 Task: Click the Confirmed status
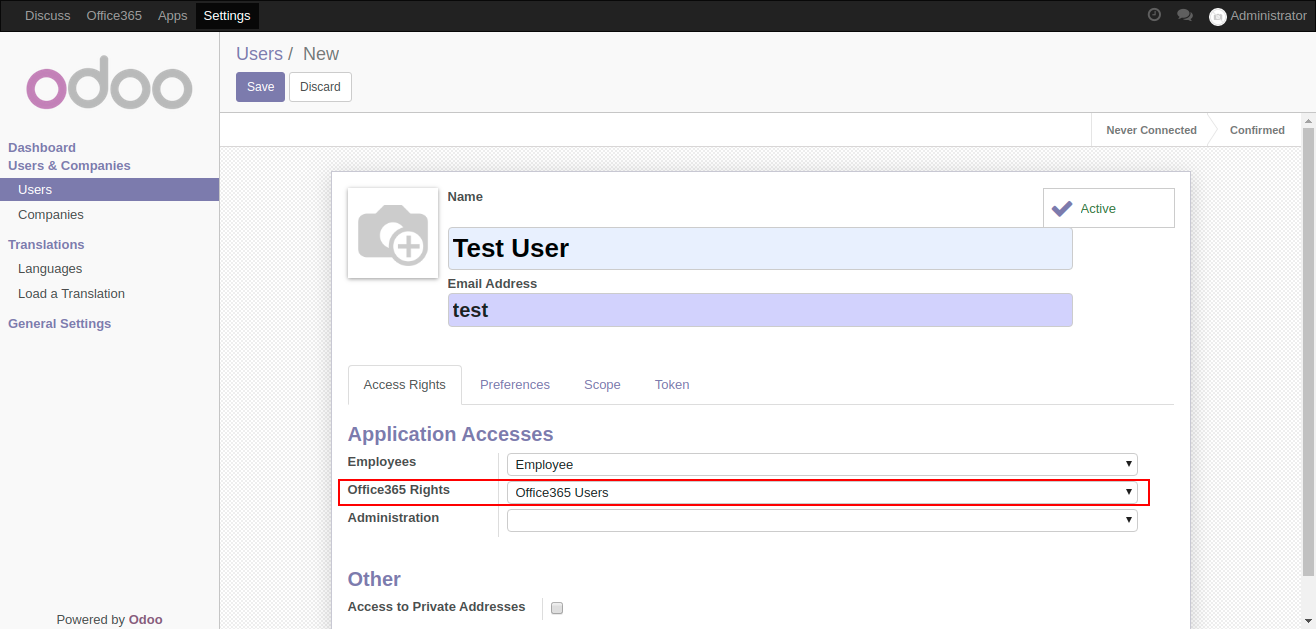[x=1257, y=130]
